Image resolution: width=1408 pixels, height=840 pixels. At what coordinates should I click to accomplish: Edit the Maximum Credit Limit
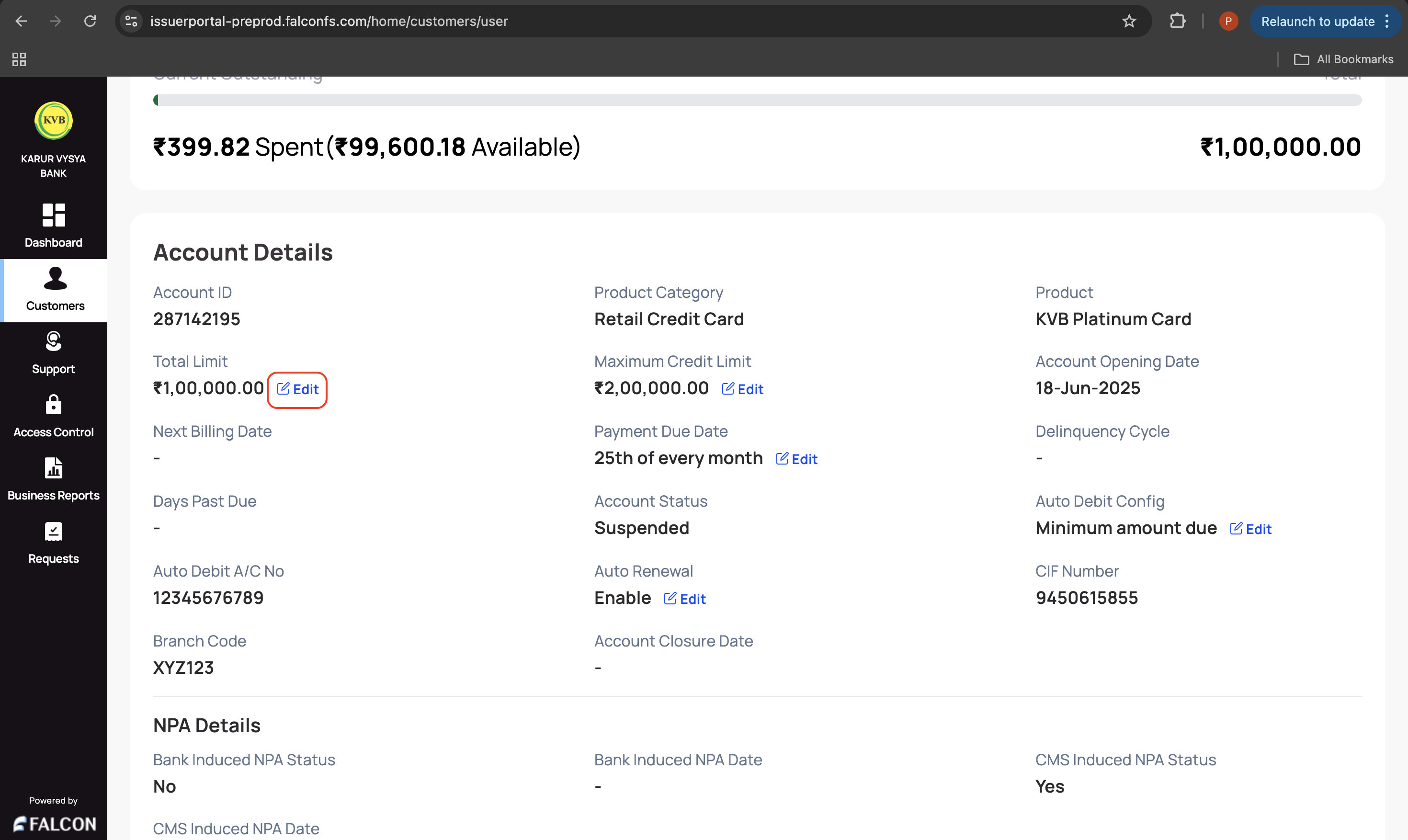point(742,389)
